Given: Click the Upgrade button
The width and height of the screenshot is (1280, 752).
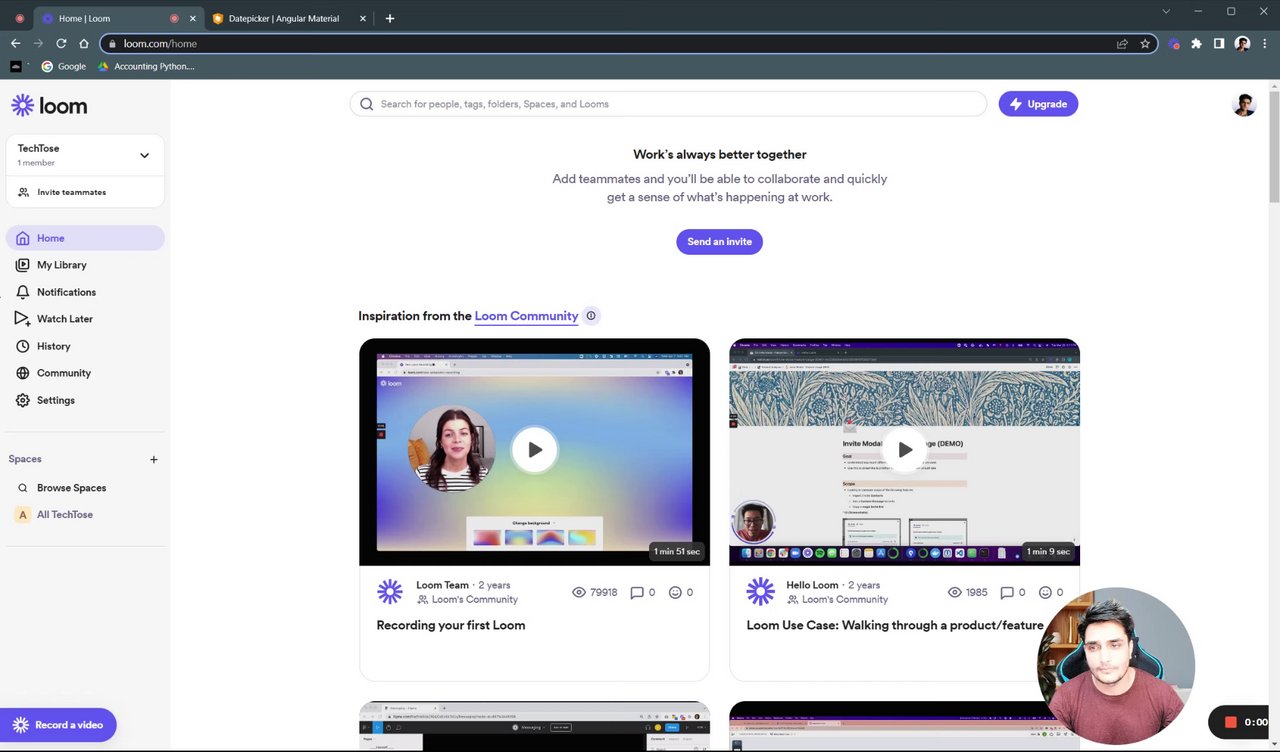Looking at the screenshot, I should pyautogui.click(x=1038, y=104).
